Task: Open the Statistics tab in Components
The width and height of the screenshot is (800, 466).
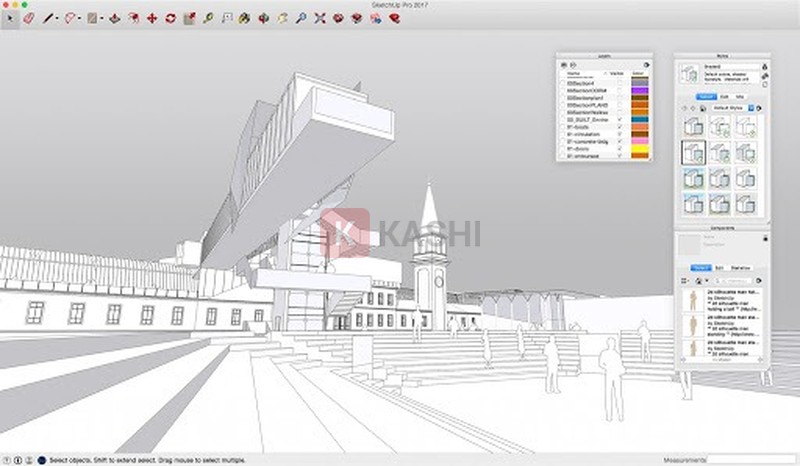Action: tap(742, 268)
